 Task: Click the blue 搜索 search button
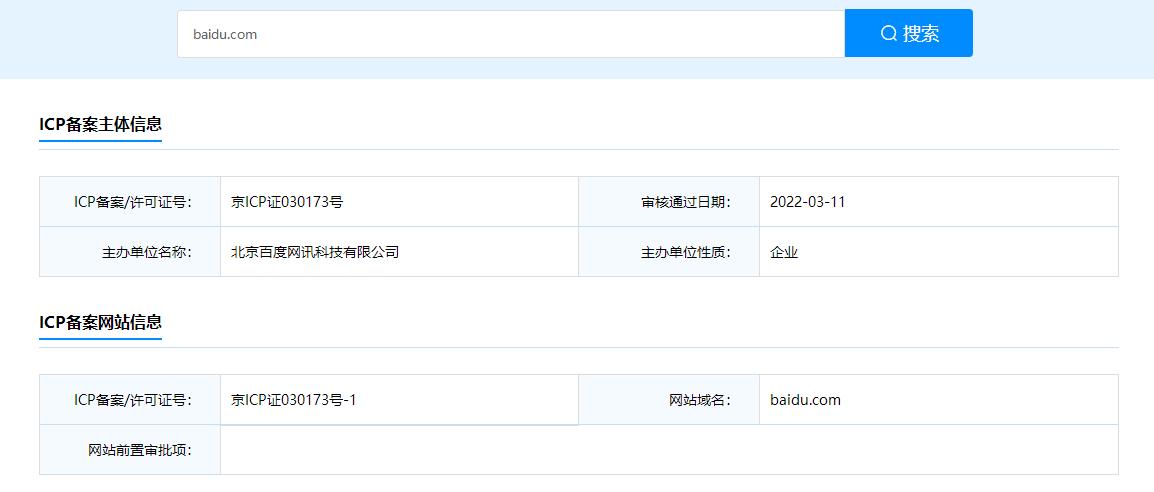[x=908, y=33]
